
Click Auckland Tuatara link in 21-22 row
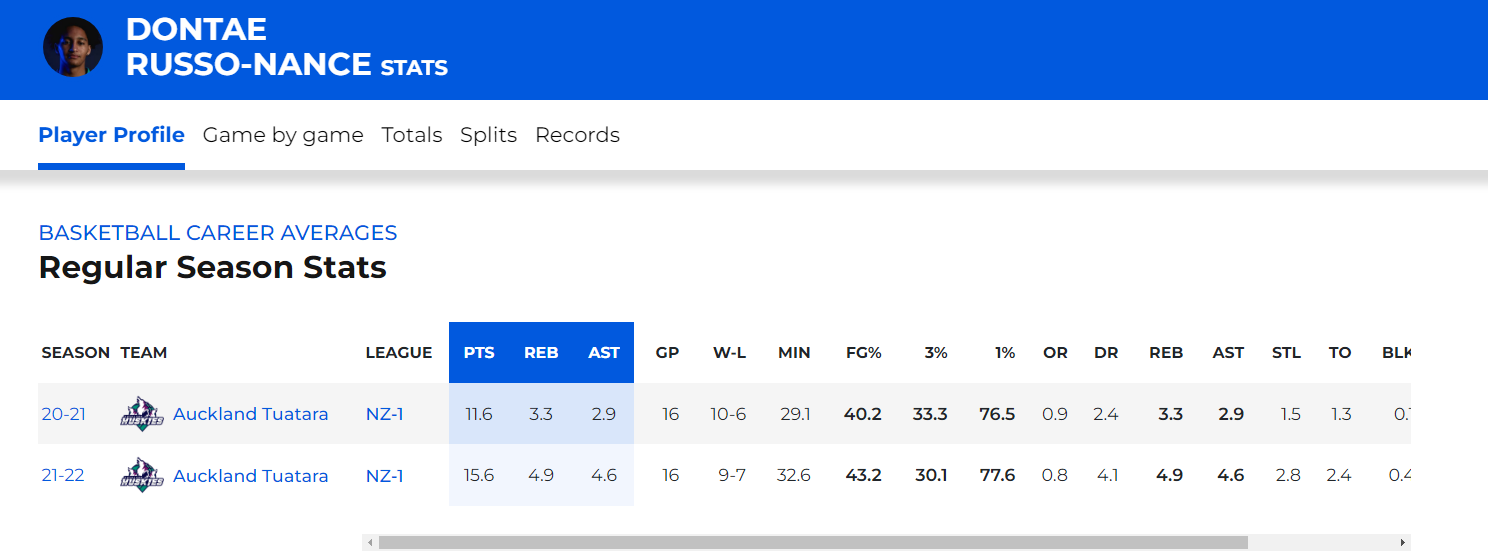click(250, 476)
